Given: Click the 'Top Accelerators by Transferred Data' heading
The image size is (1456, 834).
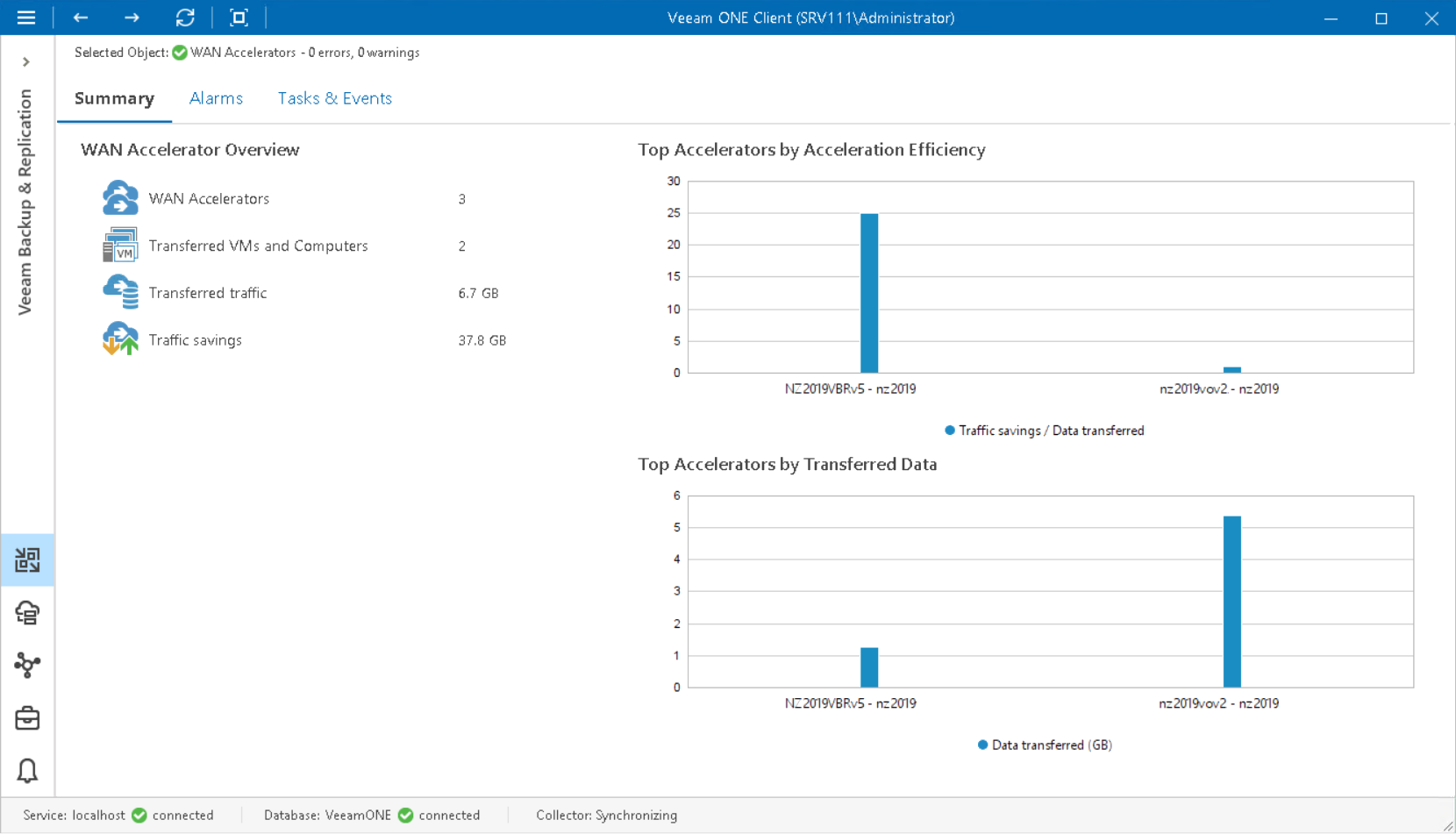Looking at the screenshot, I should click(x=788, y=465).
